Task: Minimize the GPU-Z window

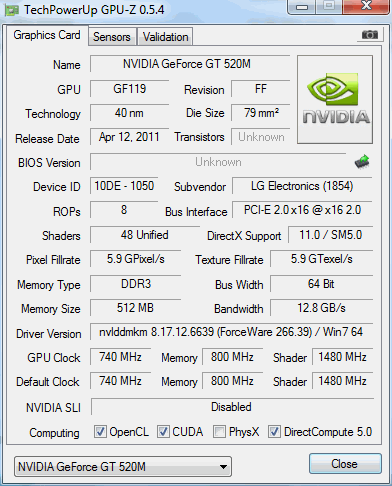Action: coord(301,7)
